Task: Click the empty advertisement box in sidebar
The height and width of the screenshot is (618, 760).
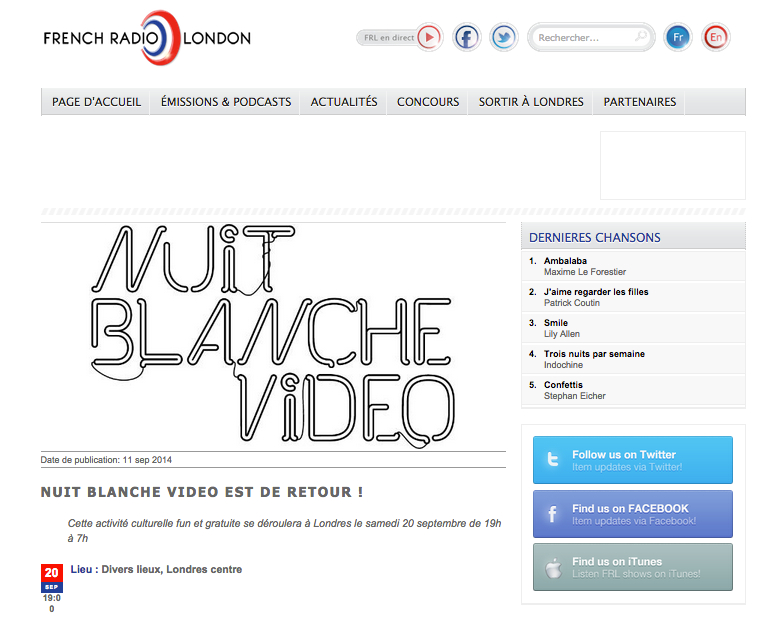Action: (673, 165)
